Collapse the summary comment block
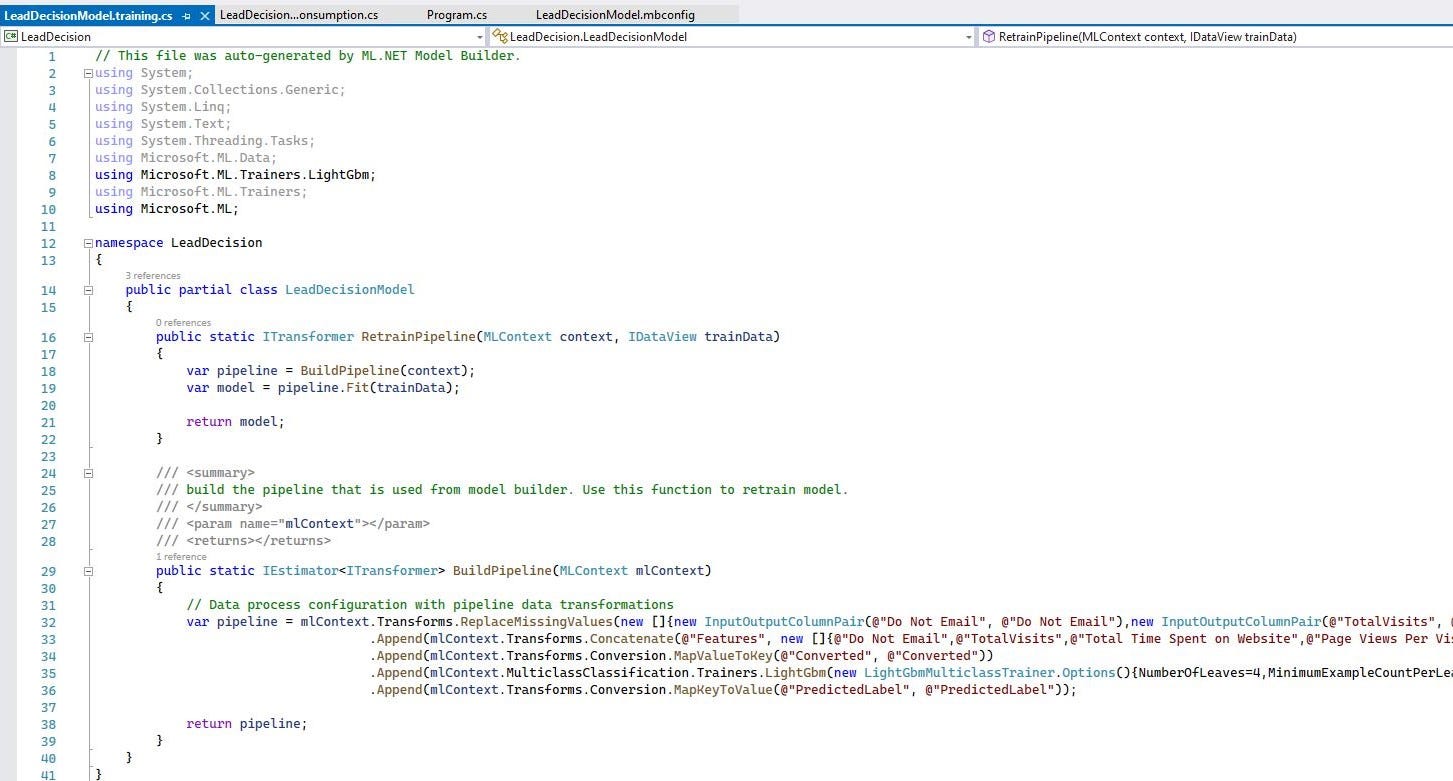Viewport: 1453px width, 781px height. (x=88, y=473)
